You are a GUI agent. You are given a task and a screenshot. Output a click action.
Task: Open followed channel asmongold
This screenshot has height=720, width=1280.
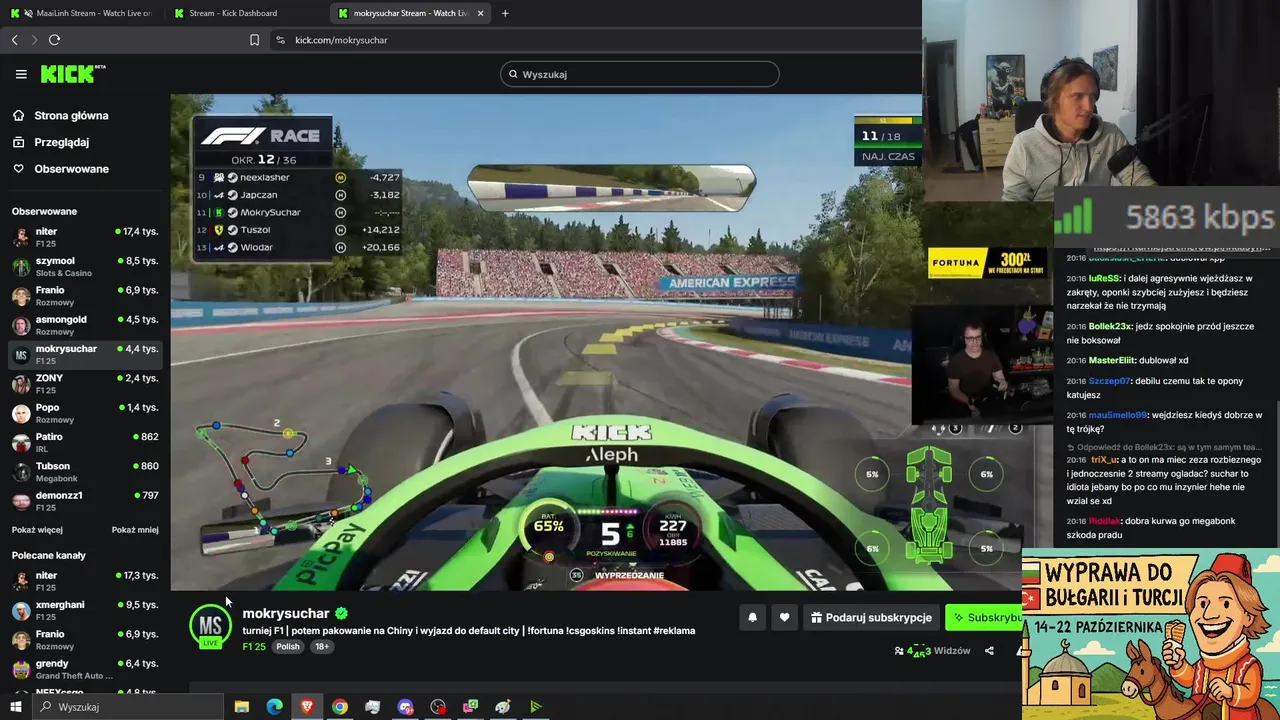point(84,325)
